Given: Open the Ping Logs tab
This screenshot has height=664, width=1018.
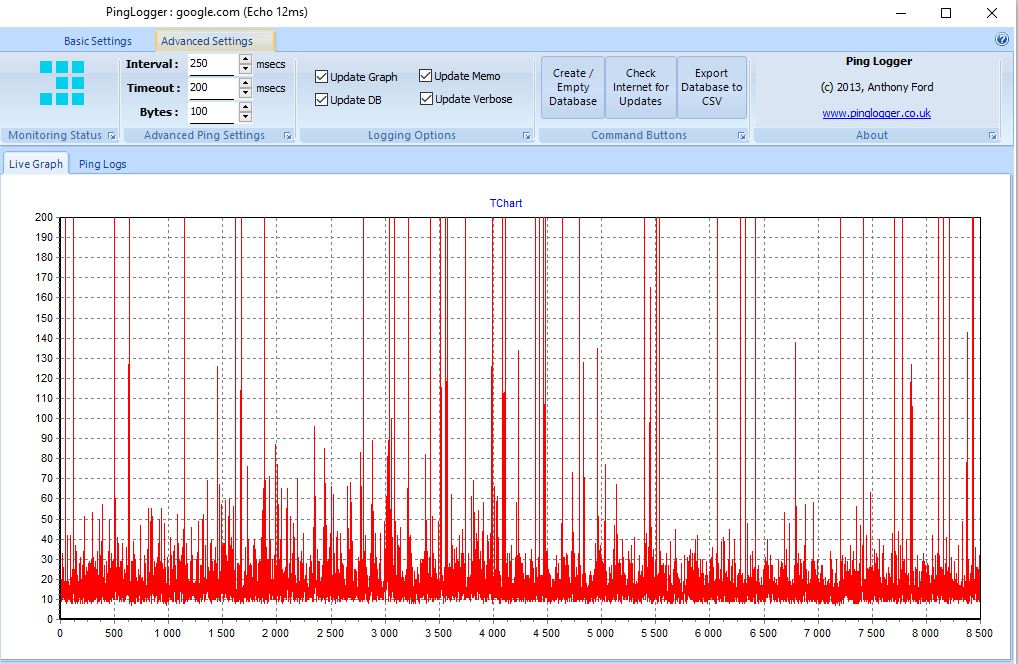Looking at the screenshot, I should 103,164.
